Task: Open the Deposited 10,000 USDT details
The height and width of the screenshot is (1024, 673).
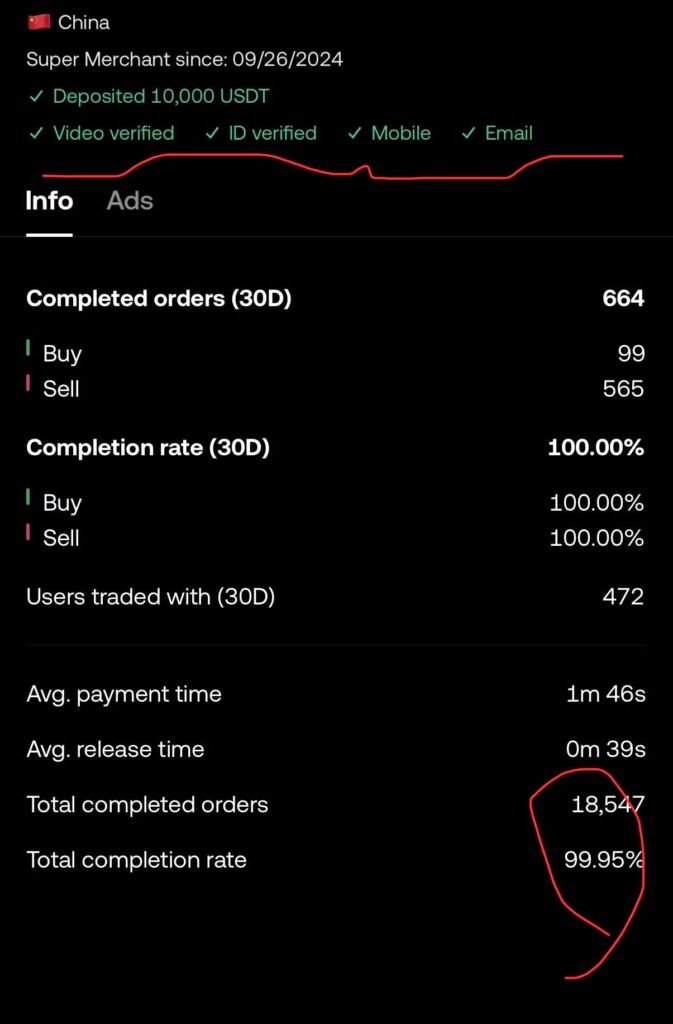Action: click(160, 96)
